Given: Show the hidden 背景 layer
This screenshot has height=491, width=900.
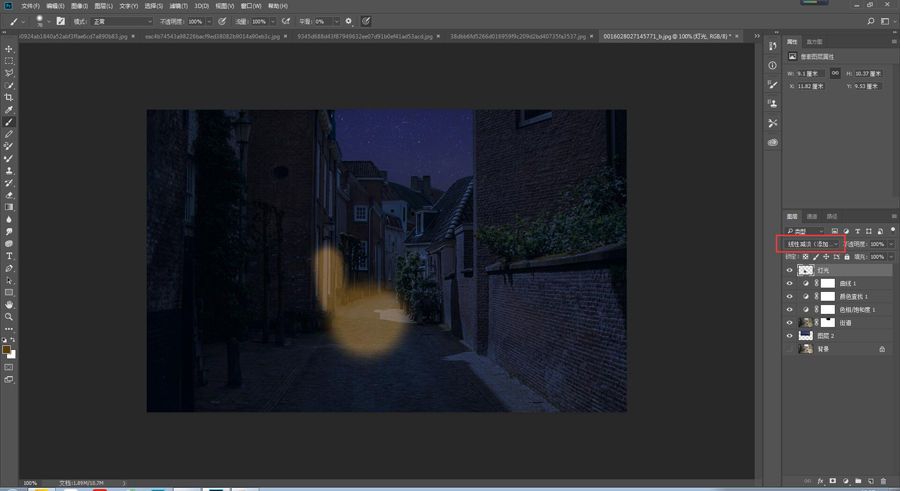Looking at the screenshot, I should pyautogui.click(x=789, y=349).
